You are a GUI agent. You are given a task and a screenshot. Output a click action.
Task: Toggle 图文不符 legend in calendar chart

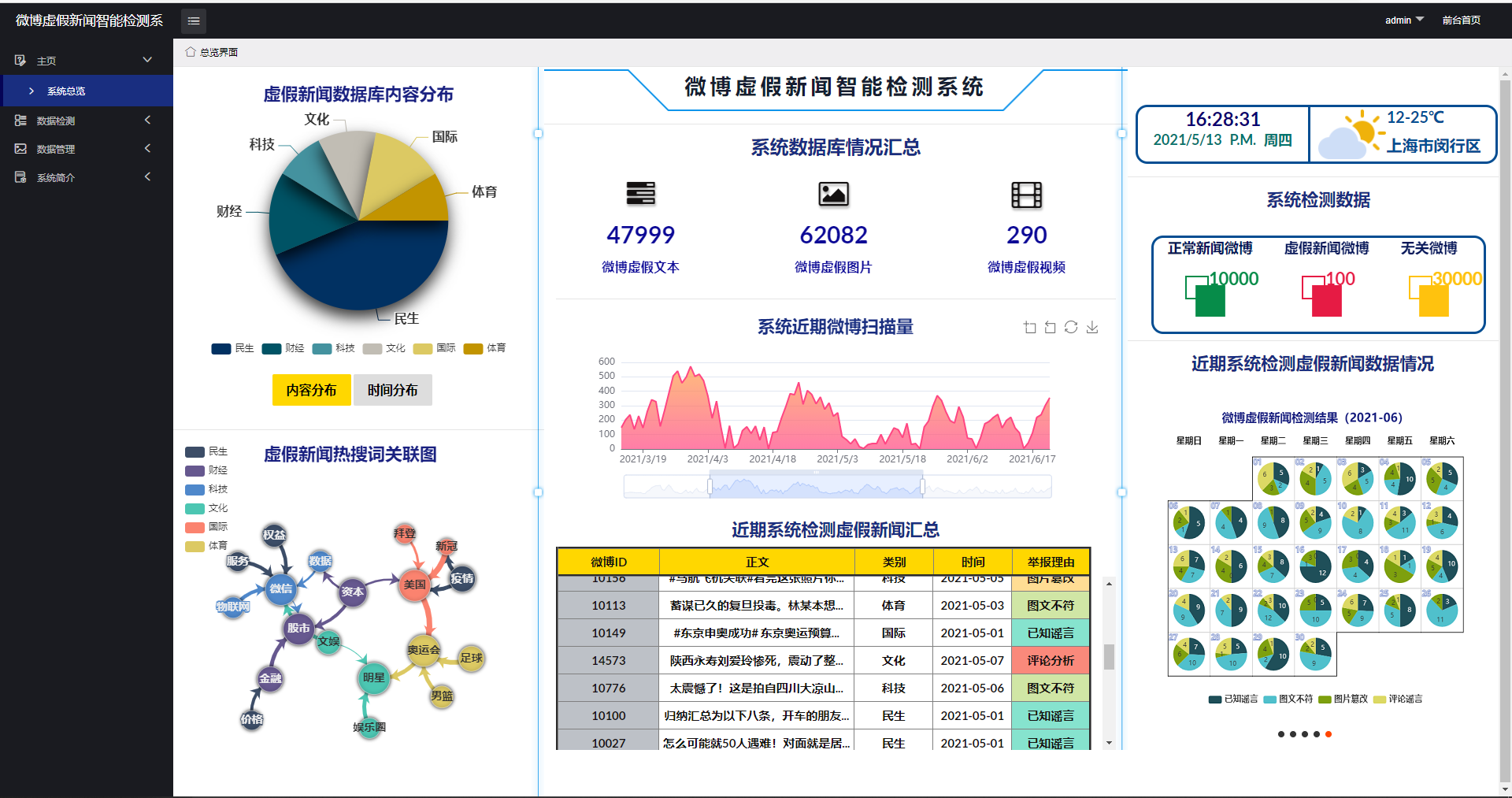[1288, 699]
